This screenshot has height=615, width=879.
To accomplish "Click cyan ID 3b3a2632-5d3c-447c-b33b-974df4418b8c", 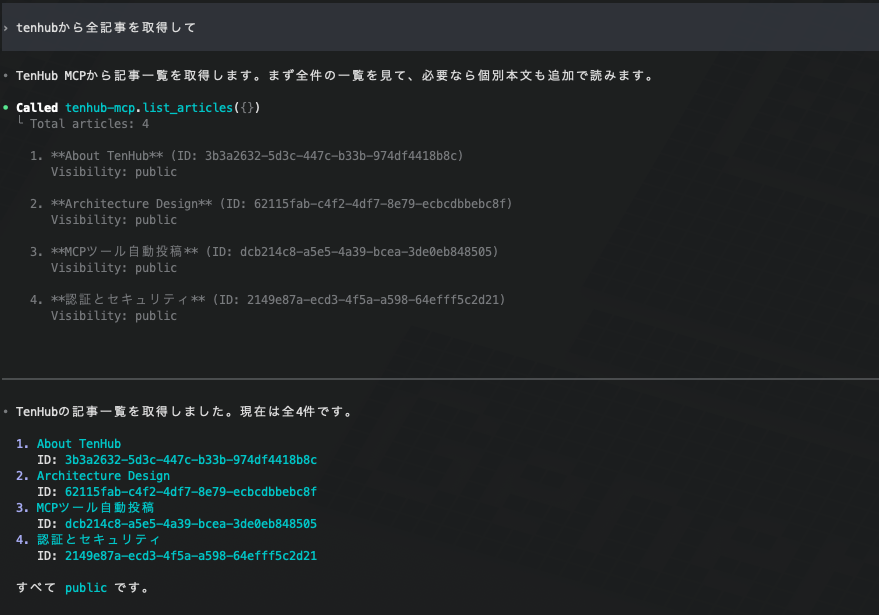I will (x=191, y=460).
